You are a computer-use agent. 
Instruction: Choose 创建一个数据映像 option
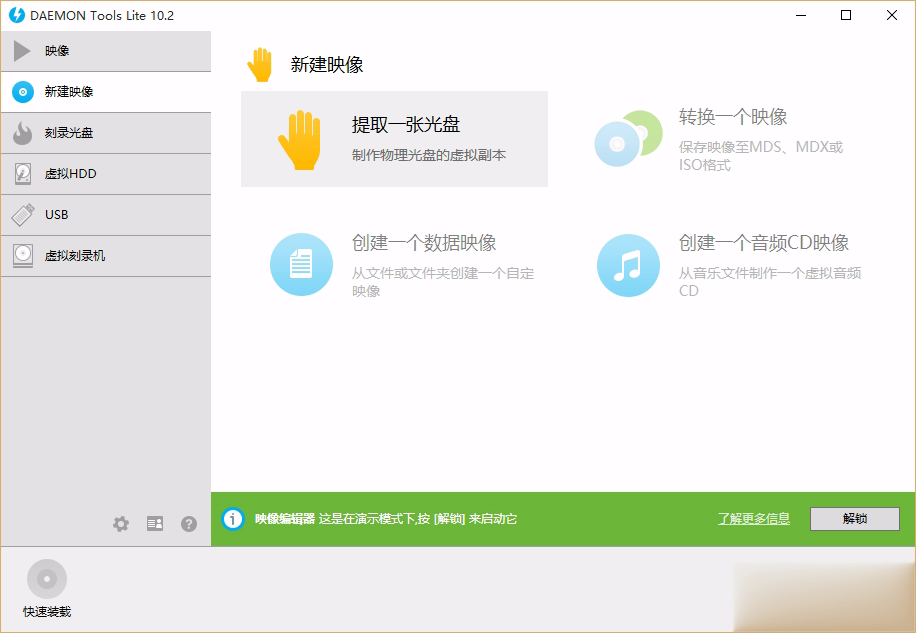(394, 265)
